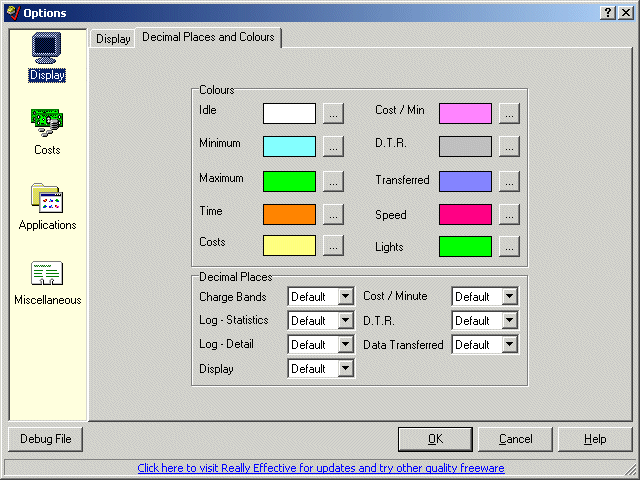The height and width of the screenshot is (480, 640).
Task: Expand the Cost / Minute decimal dropdown
Action: (x=509, y=296)
